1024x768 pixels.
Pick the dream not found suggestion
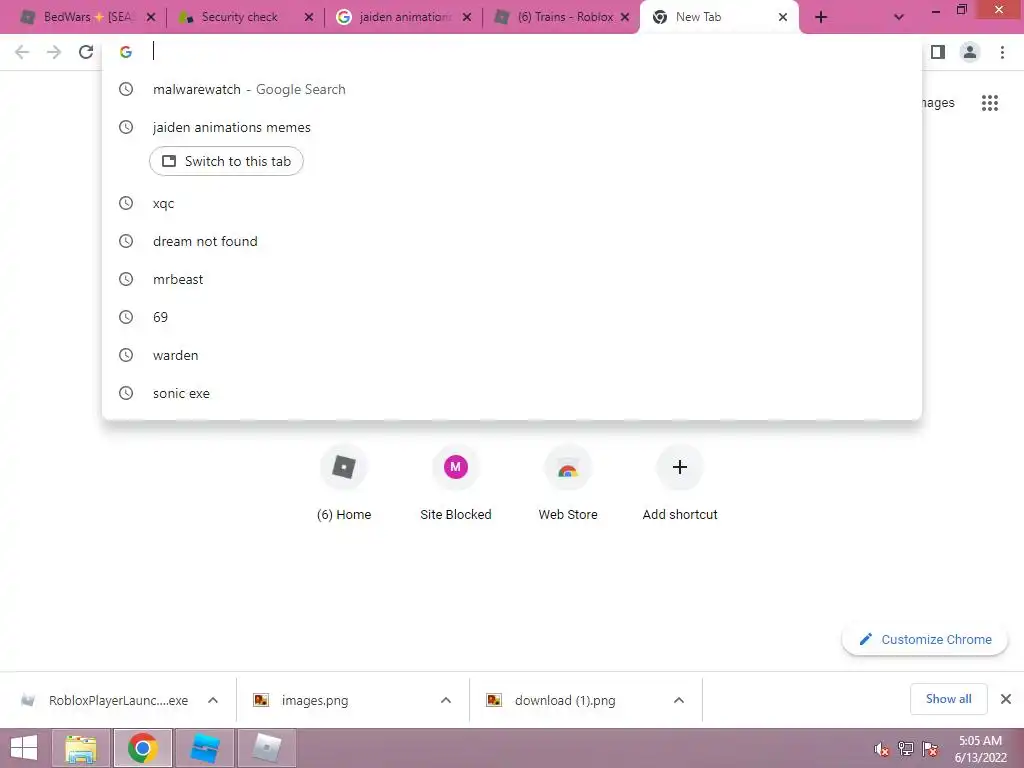[x=512, y=241]
